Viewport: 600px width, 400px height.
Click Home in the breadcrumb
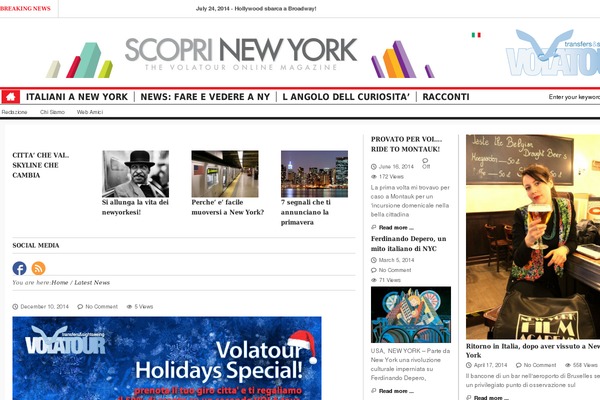[60, 282]
